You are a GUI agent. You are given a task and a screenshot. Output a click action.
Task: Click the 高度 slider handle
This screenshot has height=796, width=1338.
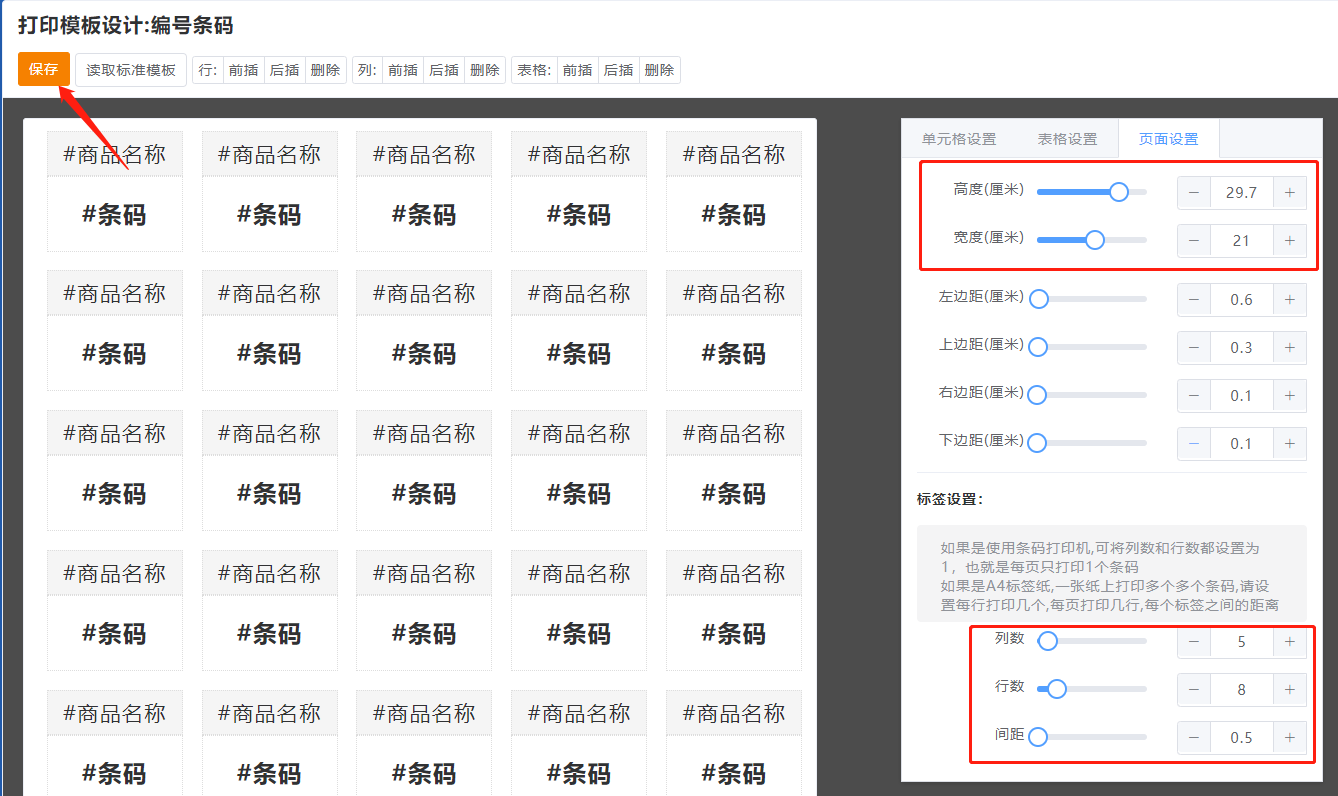[1119, 192]
